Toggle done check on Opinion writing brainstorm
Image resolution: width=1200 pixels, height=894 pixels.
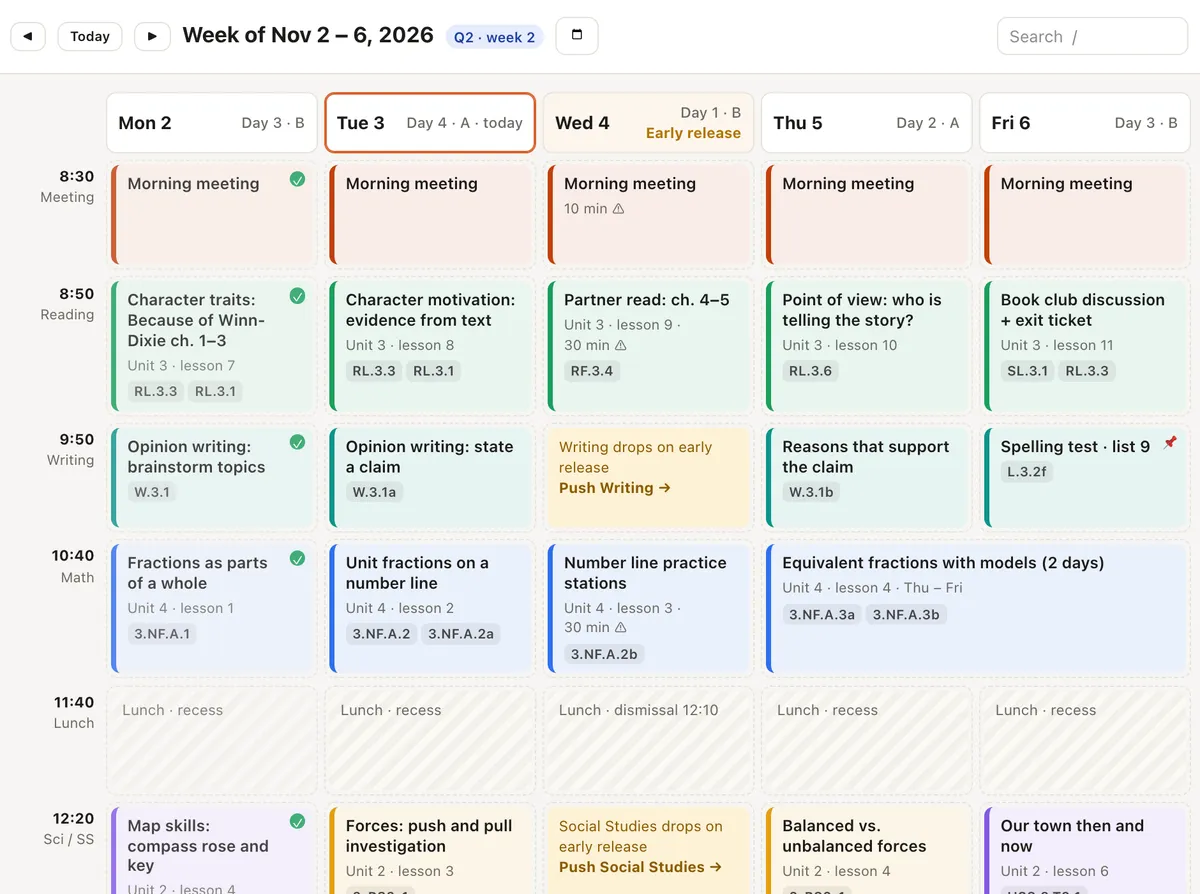click(297, 442)
